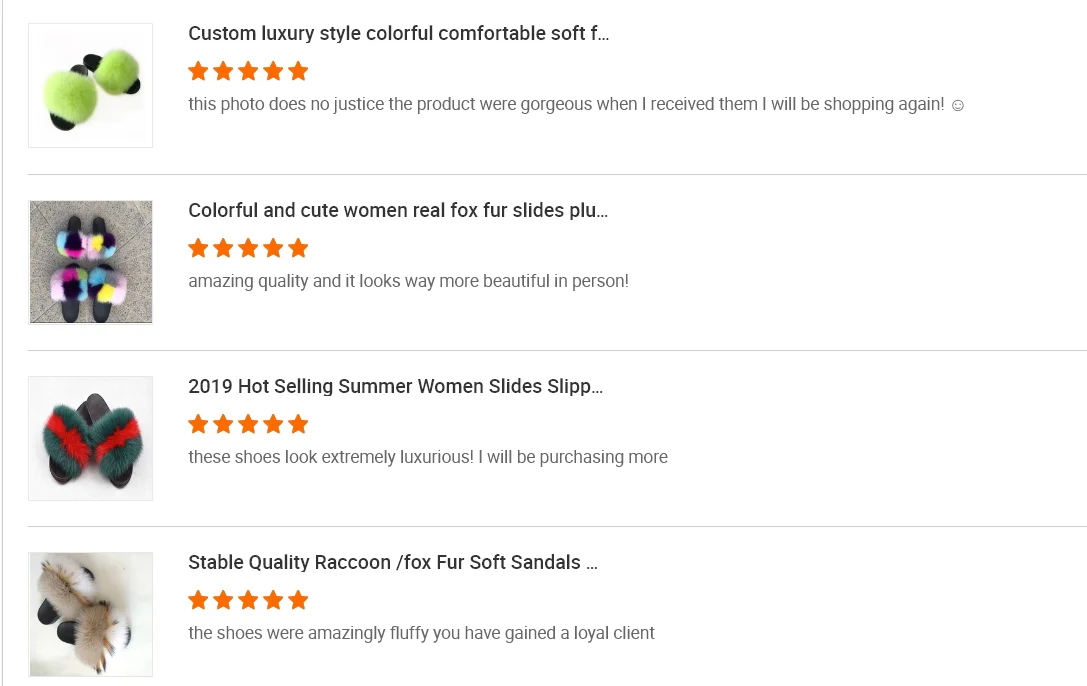
Task: Click the smiley emoji ending the first review
Action: tap(957, 105)
